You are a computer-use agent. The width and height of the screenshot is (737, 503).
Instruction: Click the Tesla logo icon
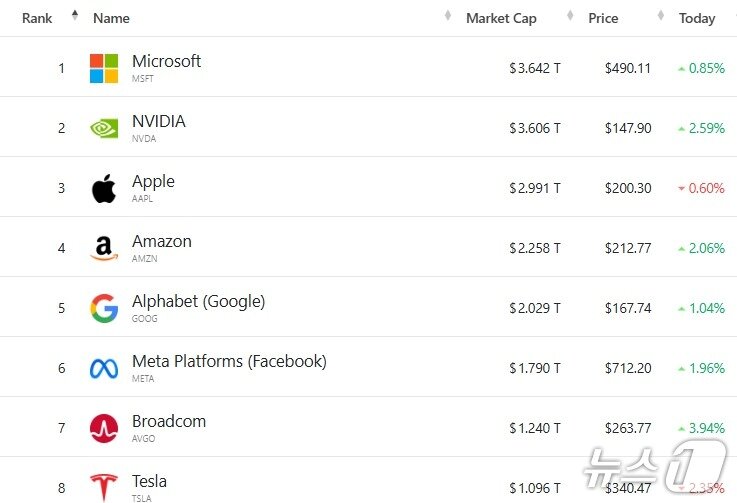[x=104, y=487]
